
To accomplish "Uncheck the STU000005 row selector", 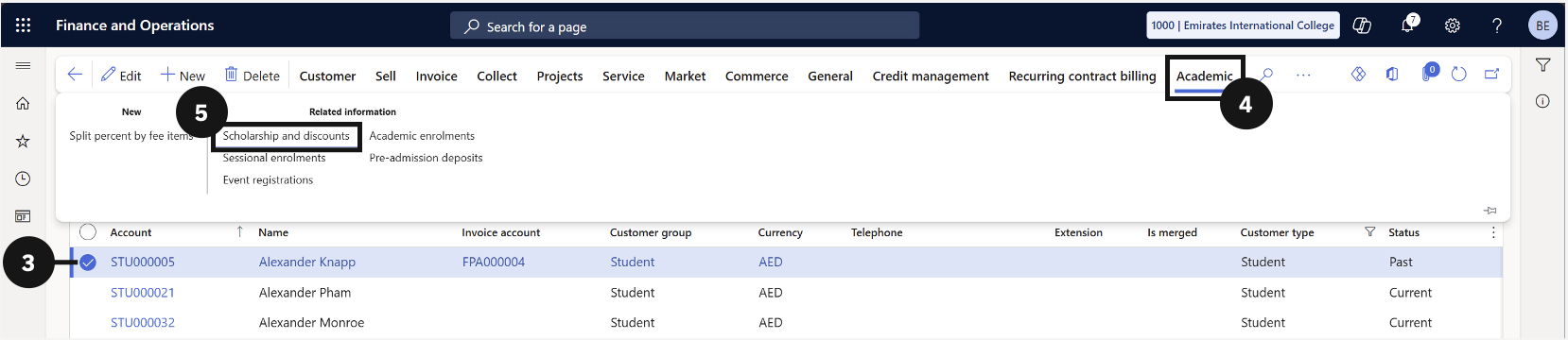I will pyautogui.click(x=88, y=263).
